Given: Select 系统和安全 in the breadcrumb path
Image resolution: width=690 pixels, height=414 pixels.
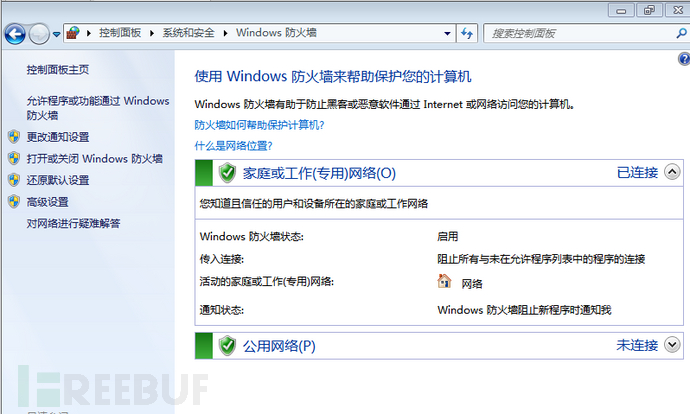Looking at the screenshot, I should [x=188, y=33].
